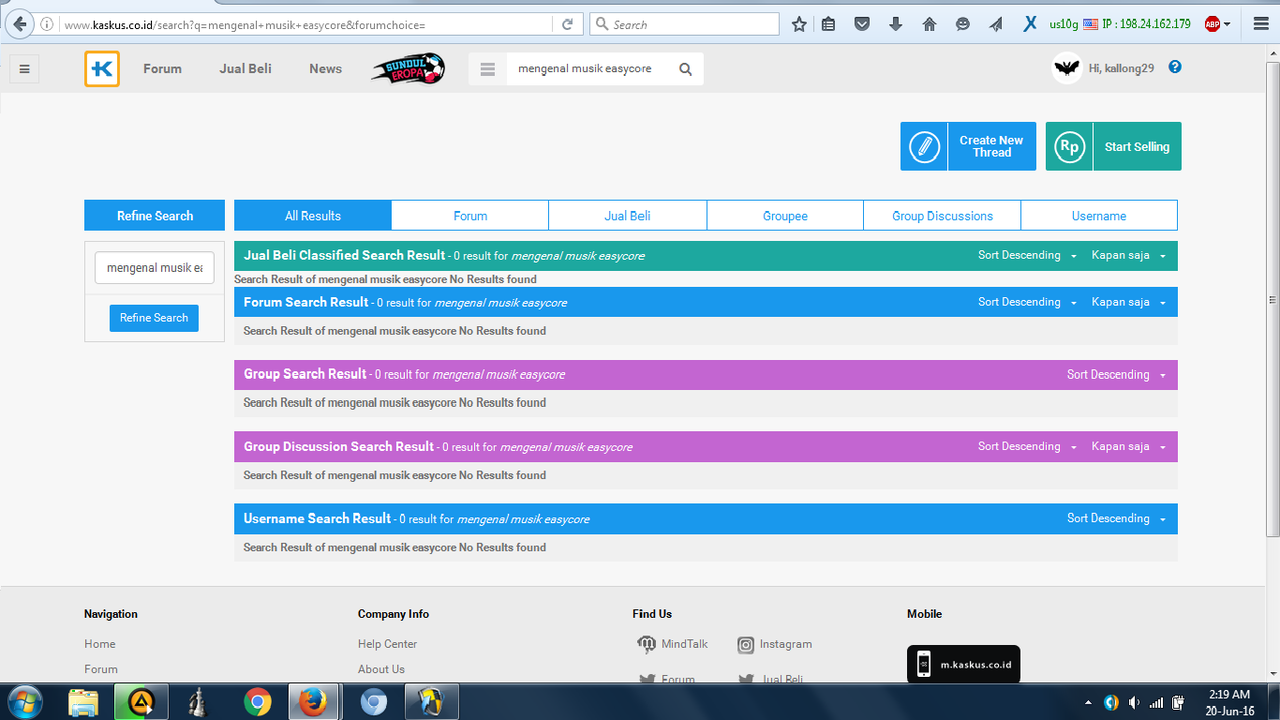Viewport: 1280px width, 720px height.
Task: Click the paper plane toolbar icon
Action: coord(996,24)
